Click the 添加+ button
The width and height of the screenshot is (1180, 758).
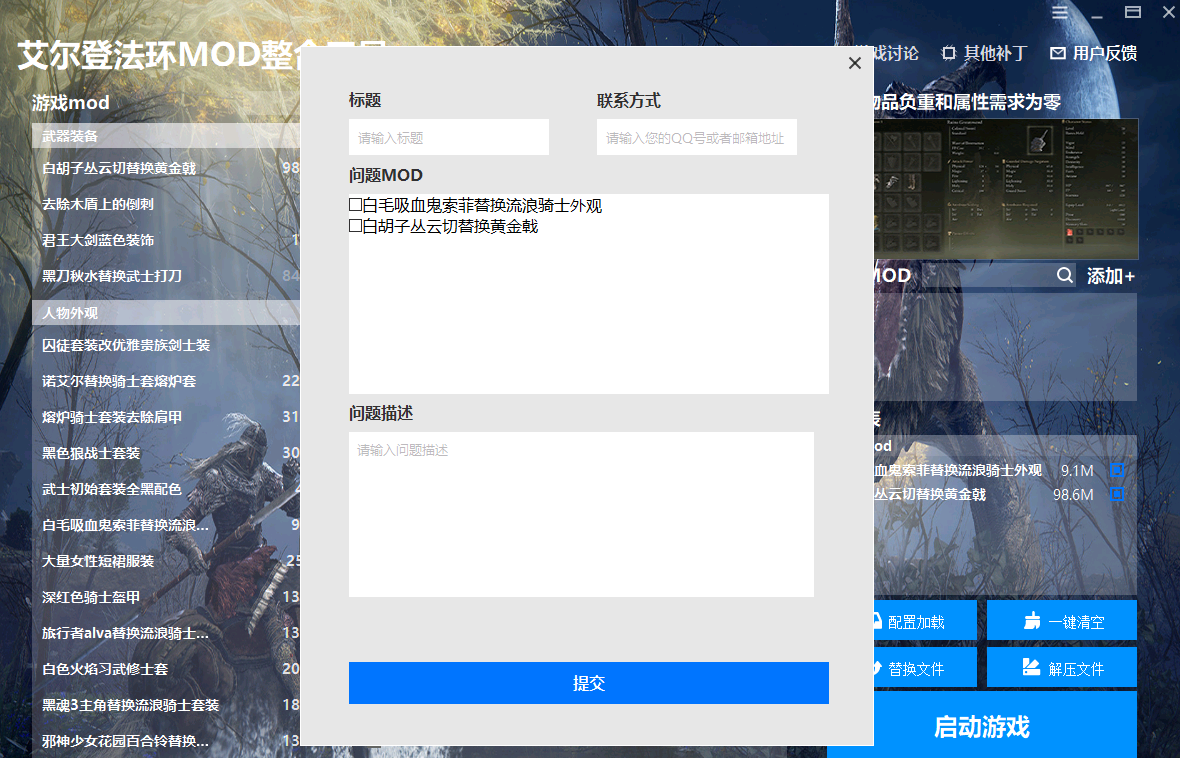[1111, 276]
